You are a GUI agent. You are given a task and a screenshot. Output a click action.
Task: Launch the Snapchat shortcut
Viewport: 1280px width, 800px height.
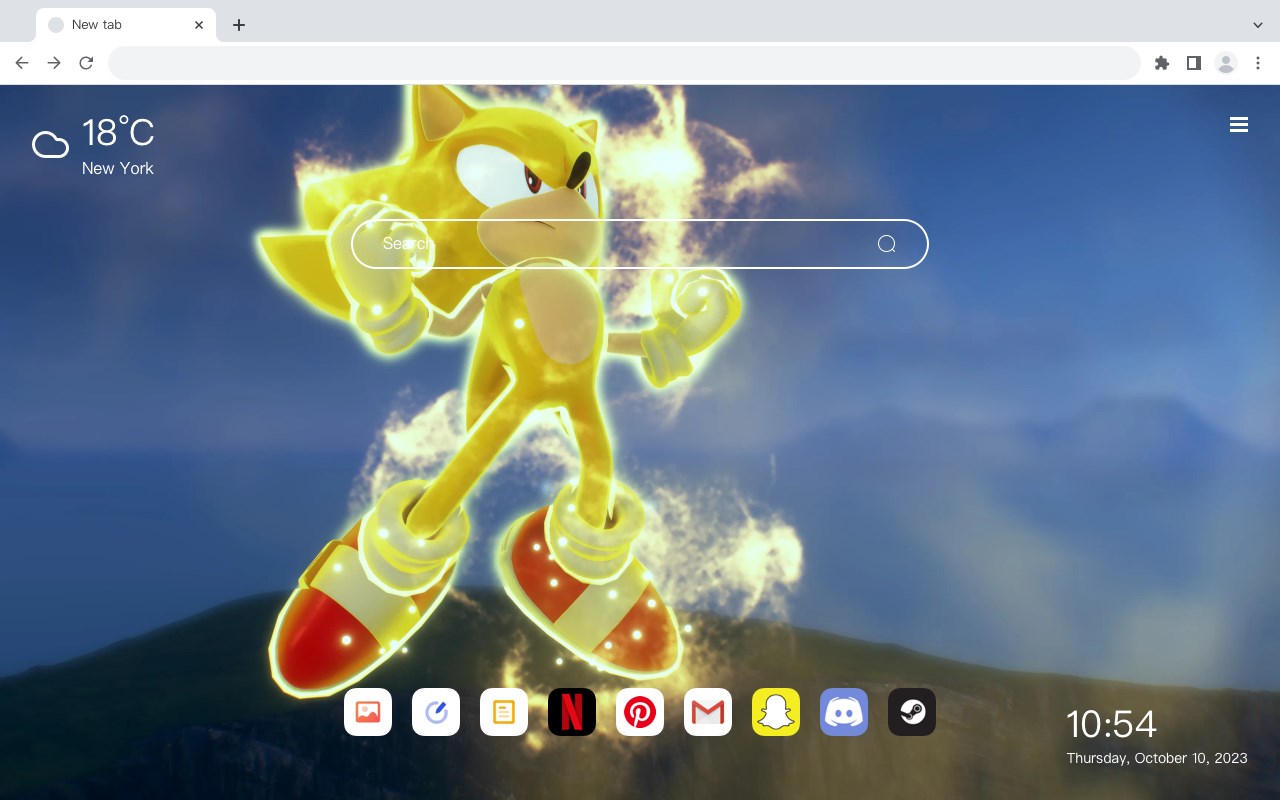776,712
